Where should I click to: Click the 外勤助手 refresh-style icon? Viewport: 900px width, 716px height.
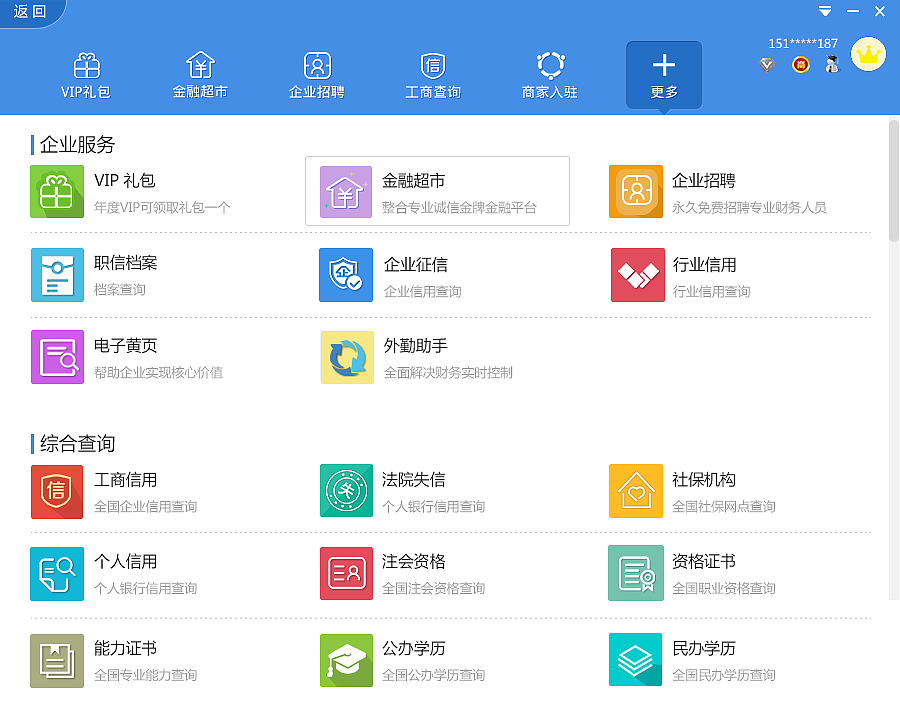coord(346,356)
